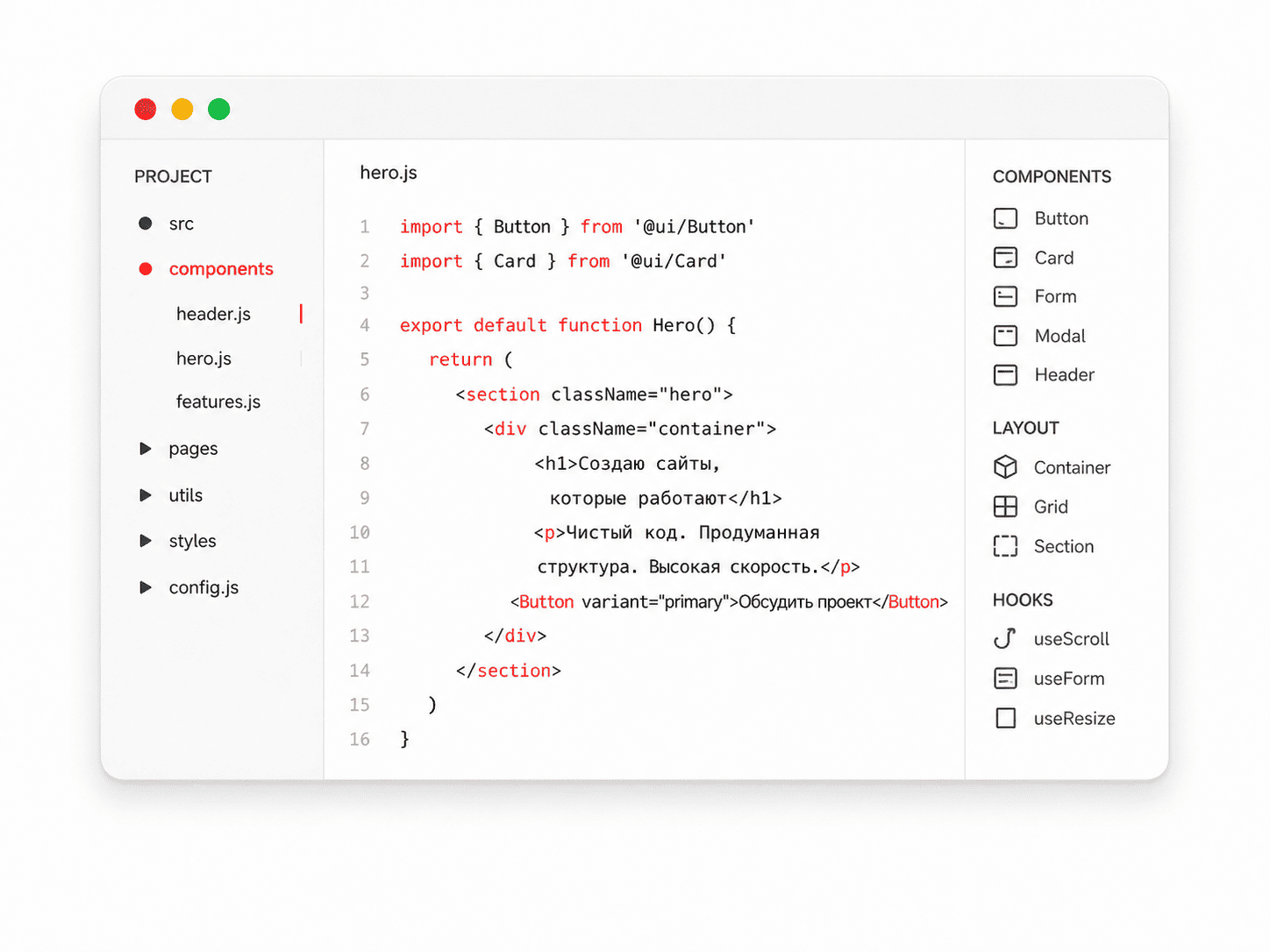
Task: Click the useResize square icon
Action: pos(1006,718)
